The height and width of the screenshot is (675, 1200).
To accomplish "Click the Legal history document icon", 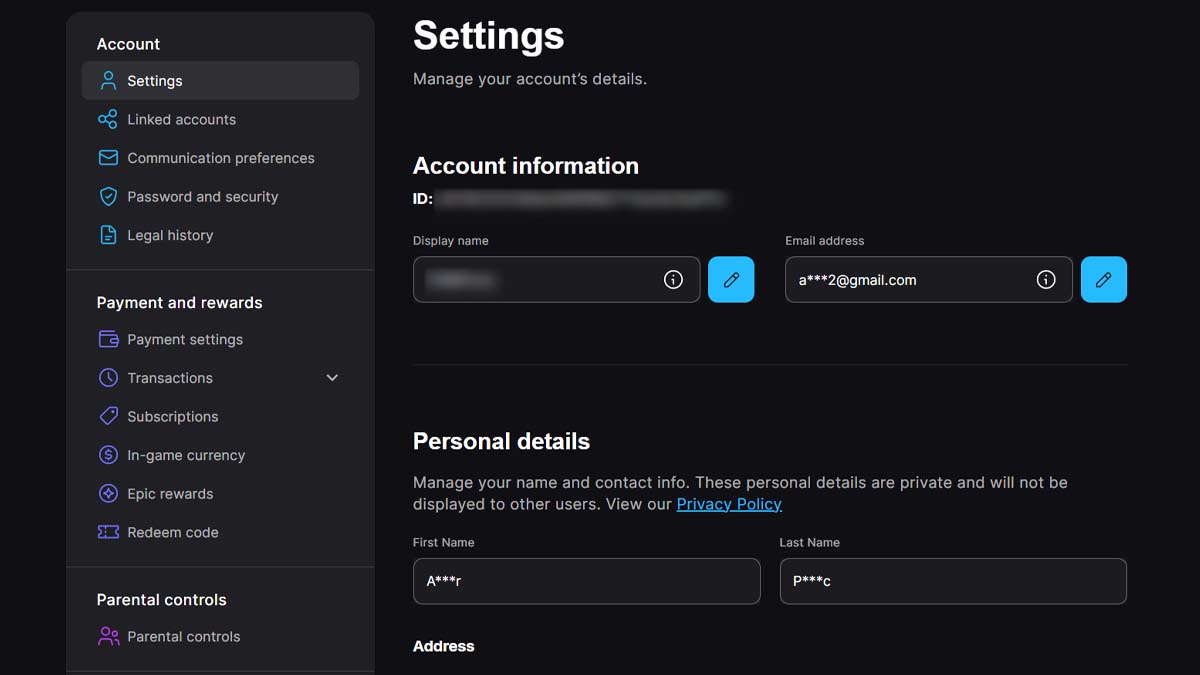I will (108, 235).
